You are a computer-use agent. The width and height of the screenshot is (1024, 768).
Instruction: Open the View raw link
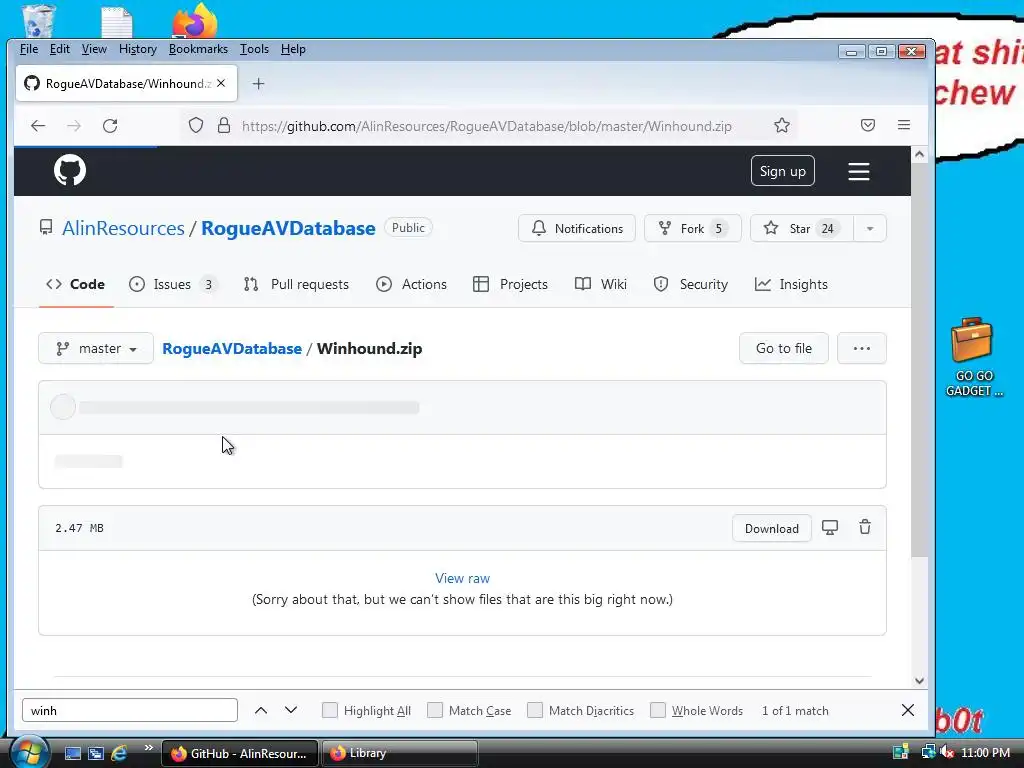(462, 578)
